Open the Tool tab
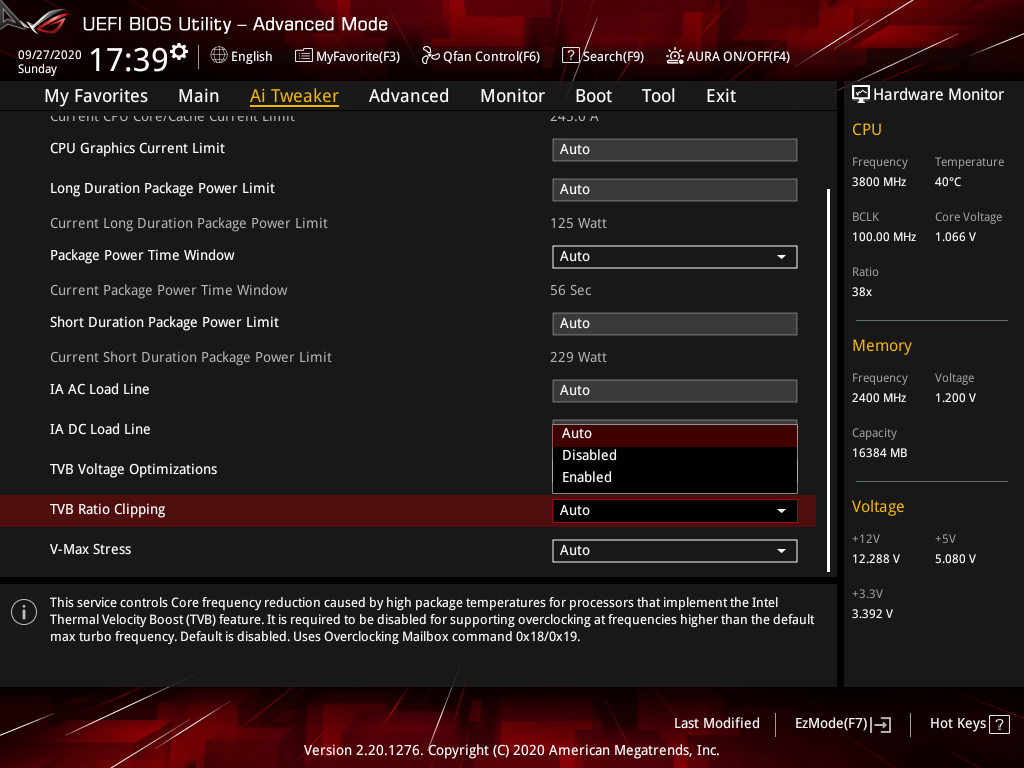 point(658,96)
